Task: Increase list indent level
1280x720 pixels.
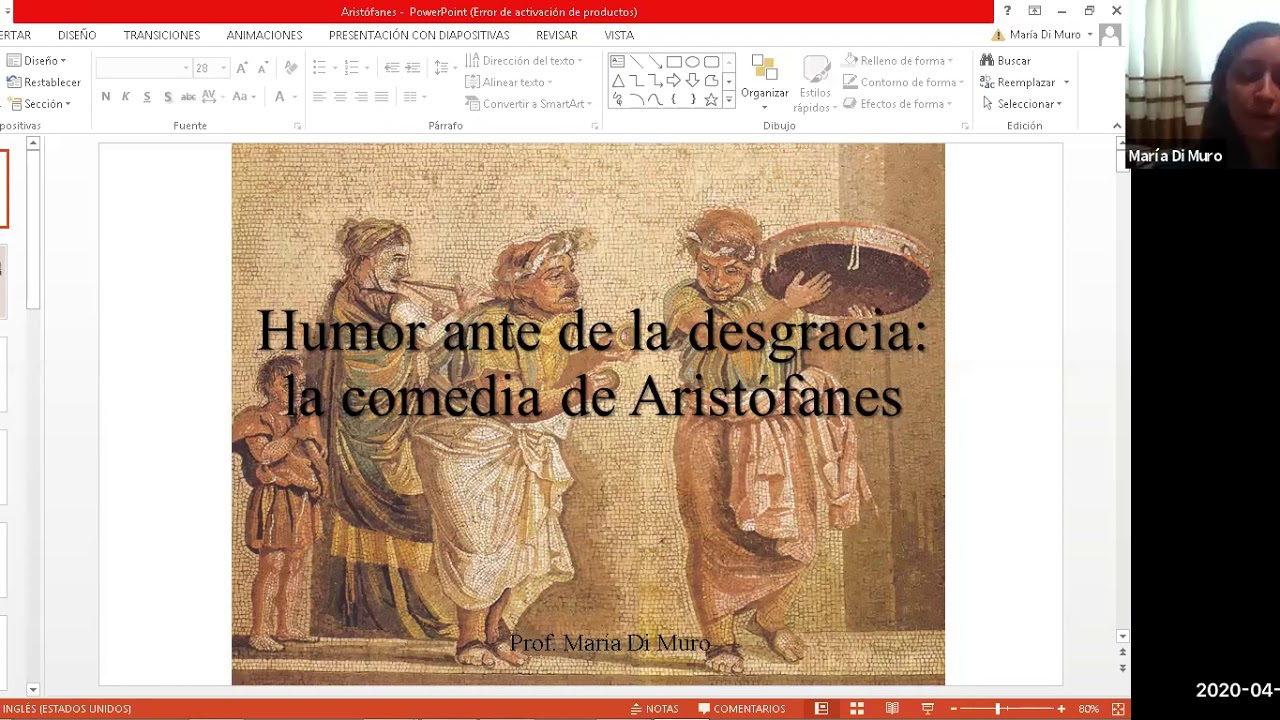Action: [x=412, y=68]
